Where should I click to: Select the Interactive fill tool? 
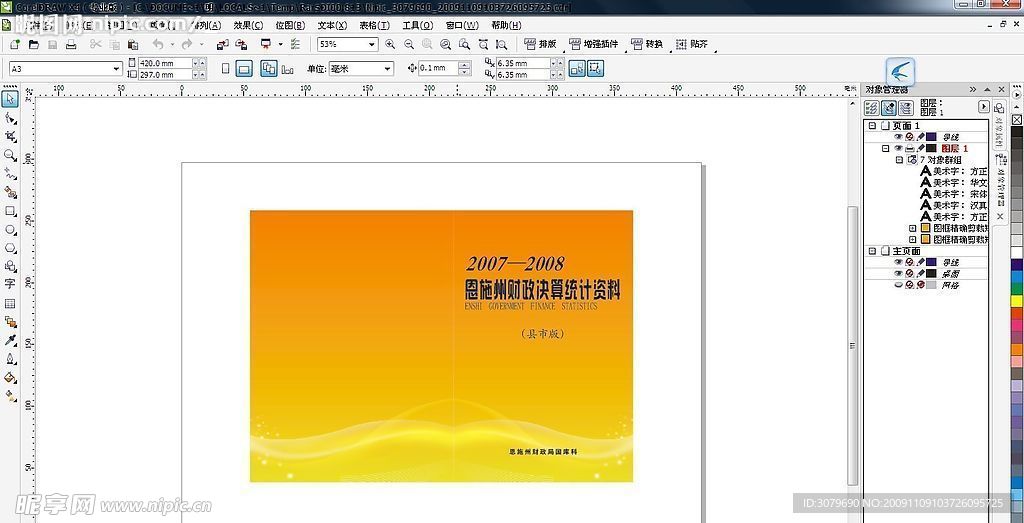10,396
